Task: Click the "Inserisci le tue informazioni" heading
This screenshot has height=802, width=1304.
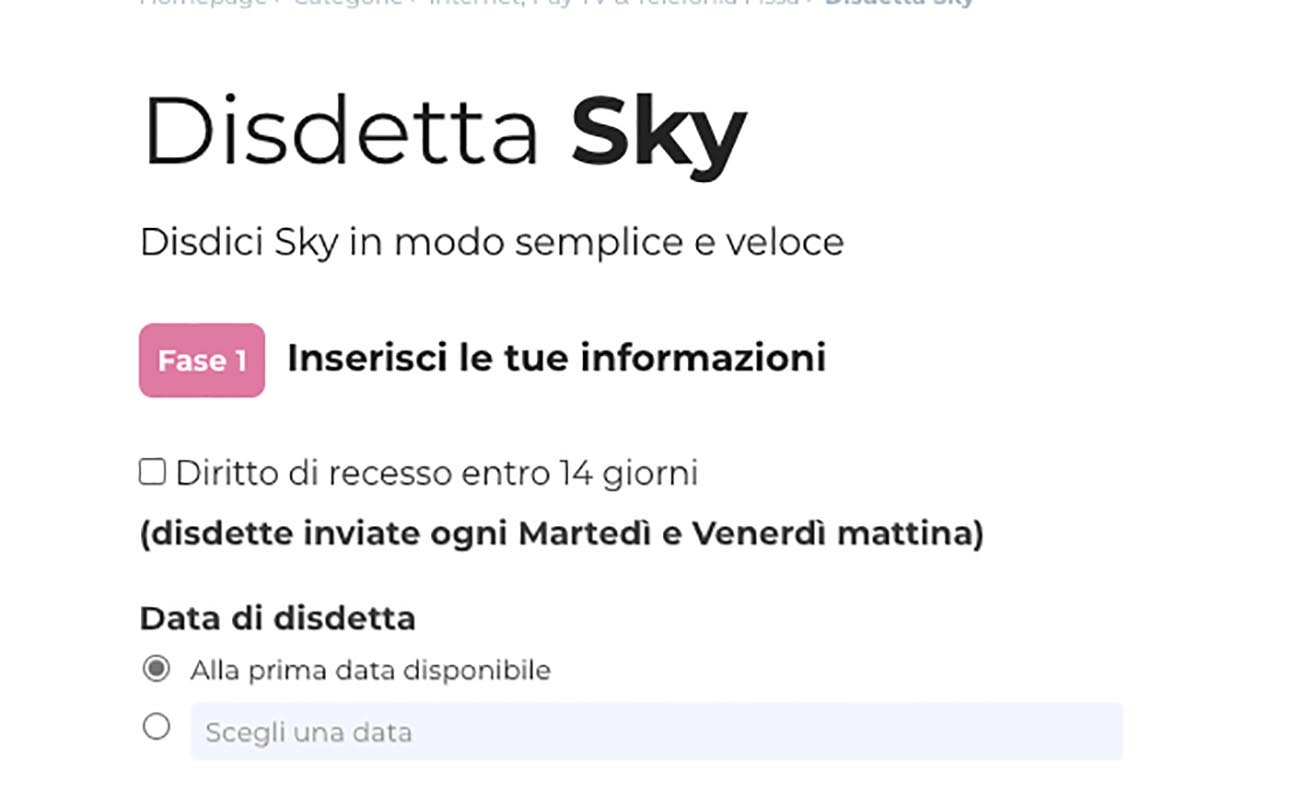Action: pyautogui.click(x=556, y=358)
